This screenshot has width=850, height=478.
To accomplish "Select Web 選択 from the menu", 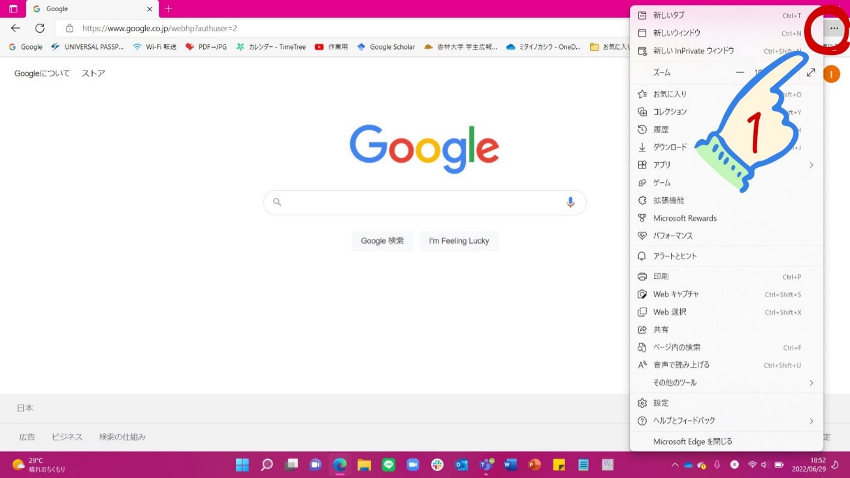I will click(x=726, y=312).
